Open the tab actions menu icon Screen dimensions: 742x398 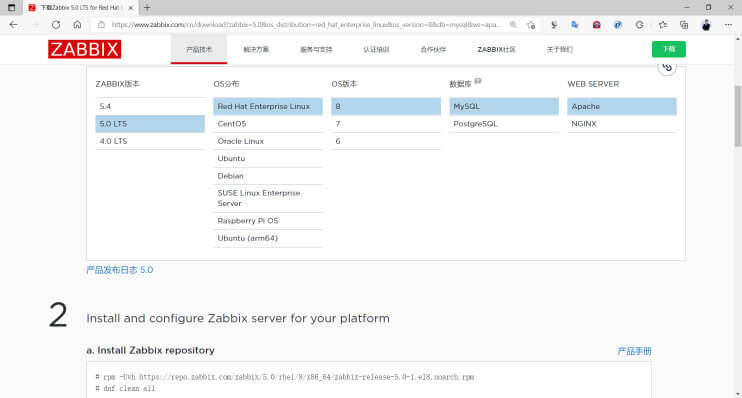tap(11, 8)
